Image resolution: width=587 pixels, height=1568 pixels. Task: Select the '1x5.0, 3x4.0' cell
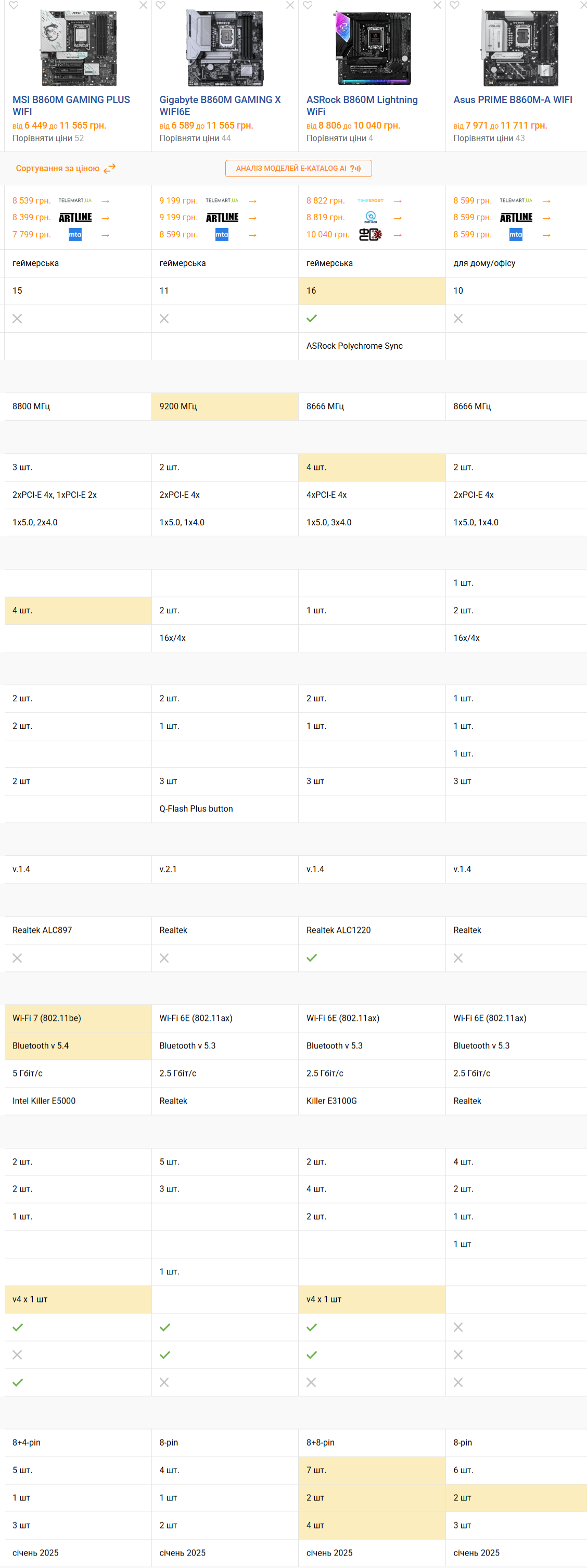372,522
